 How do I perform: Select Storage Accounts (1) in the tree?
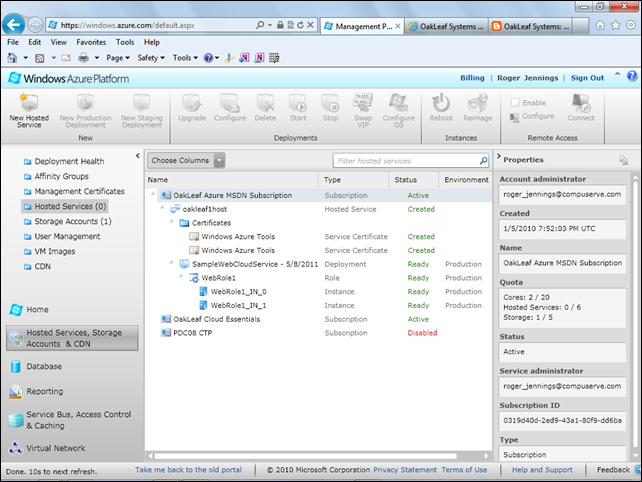click(73, 221)
